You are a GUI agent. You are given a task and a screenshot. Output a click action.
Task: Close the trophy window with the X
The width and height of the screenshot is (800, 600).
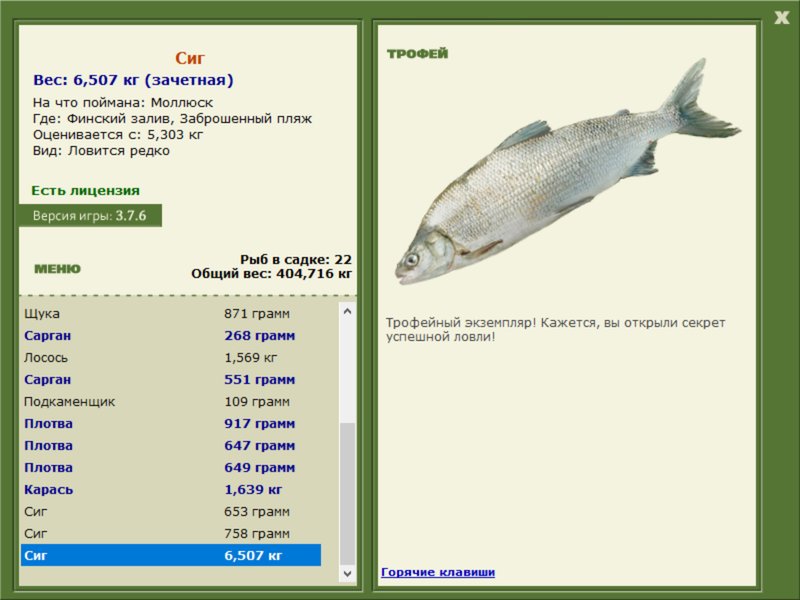point(782,17)
